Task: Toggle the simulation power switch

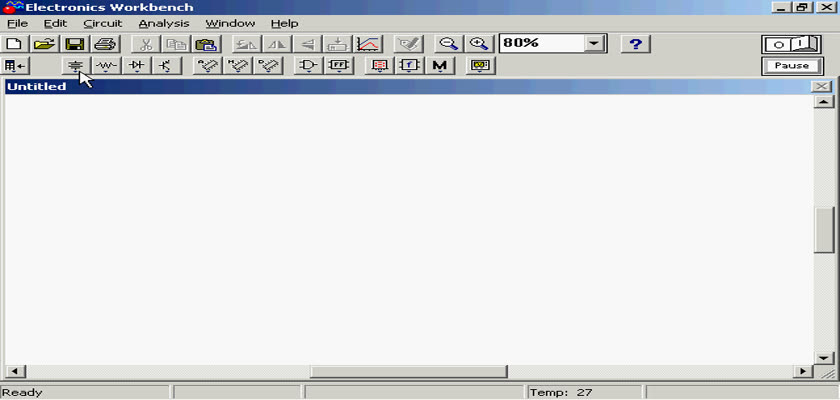Action: click(791, 44)
